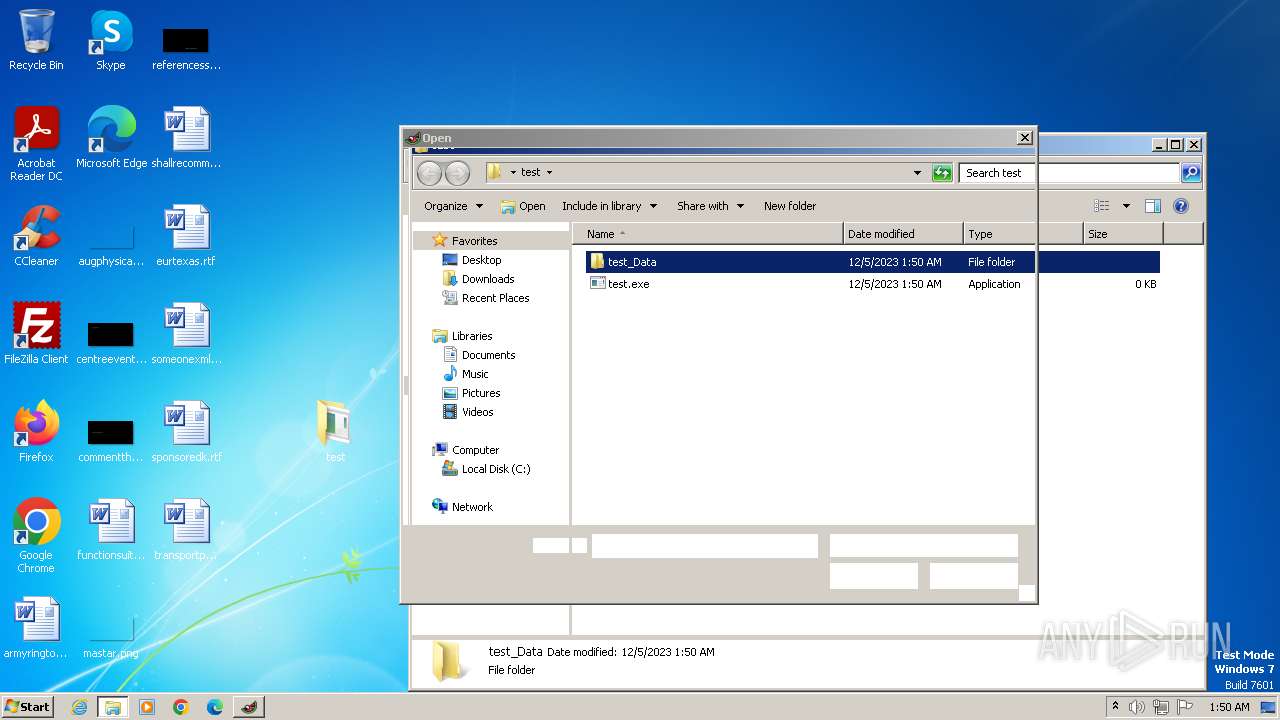Open Documents library
This screenshot has width=1280, height=720.
(x=488, y=355)
